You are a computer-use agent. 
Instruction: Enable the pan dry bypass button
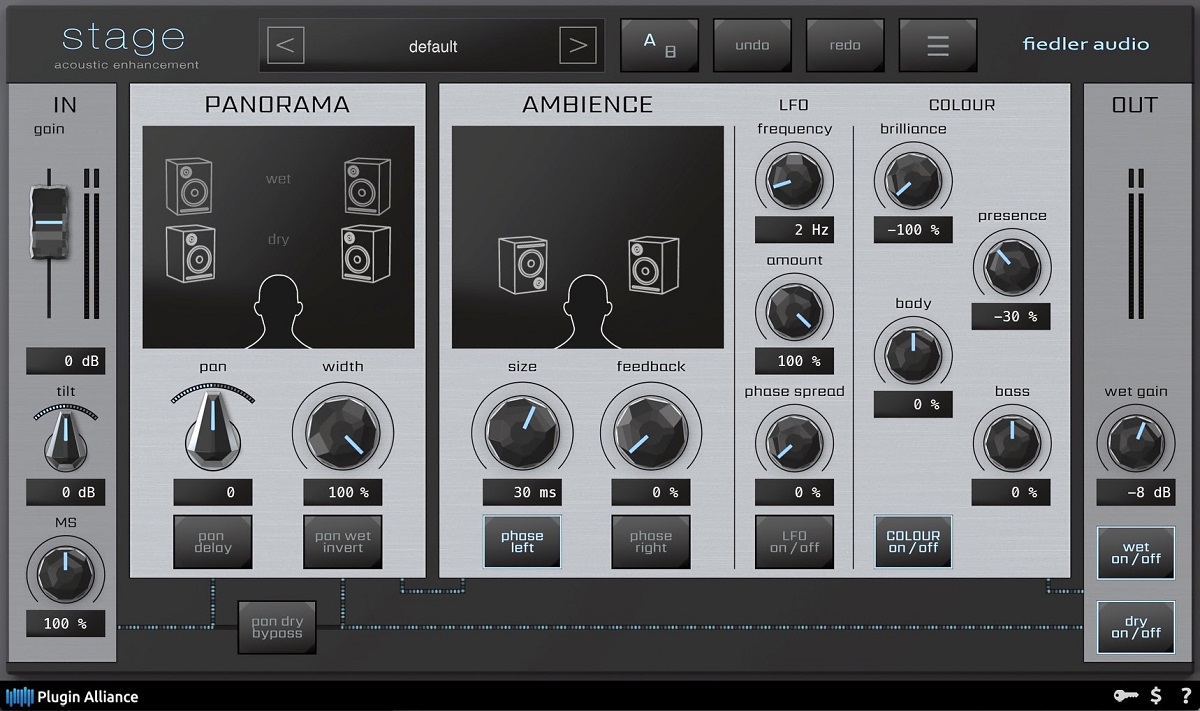(277, 627)
